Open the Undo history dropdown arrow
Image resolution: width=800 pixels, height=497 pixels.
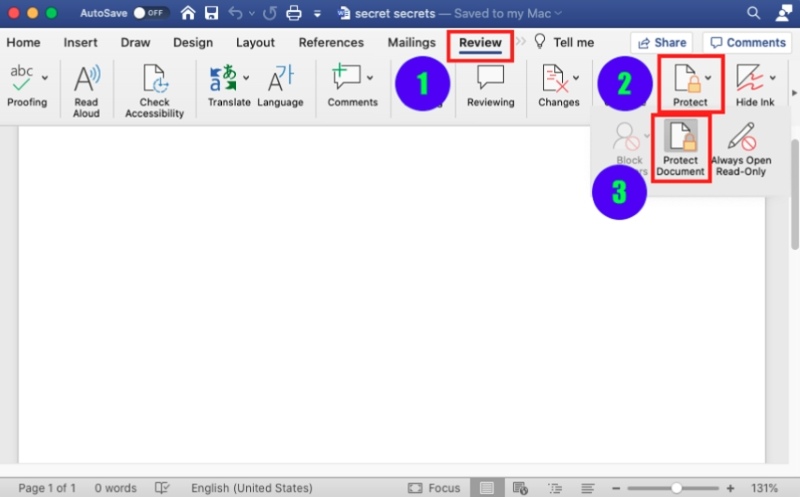tap(252, 13)
